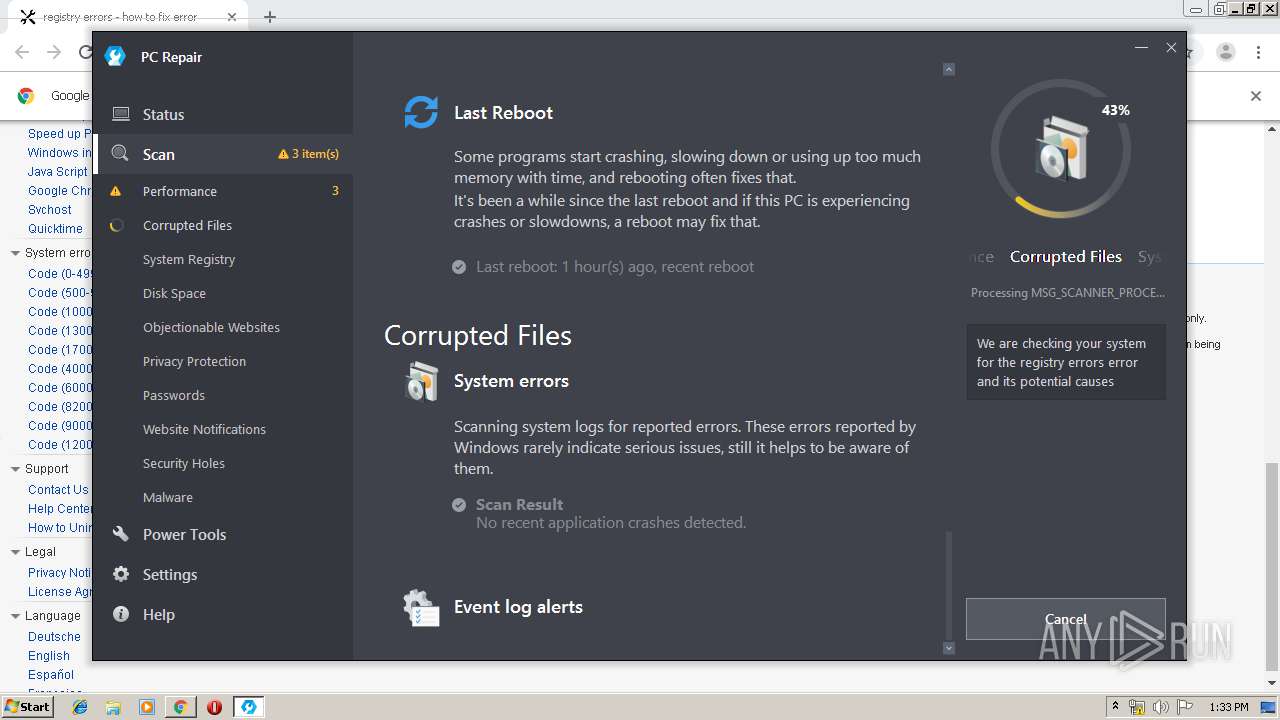Click the Chrome profile avatar icon
This screenshot has width=1280, height=720.
coord(1226,52)
